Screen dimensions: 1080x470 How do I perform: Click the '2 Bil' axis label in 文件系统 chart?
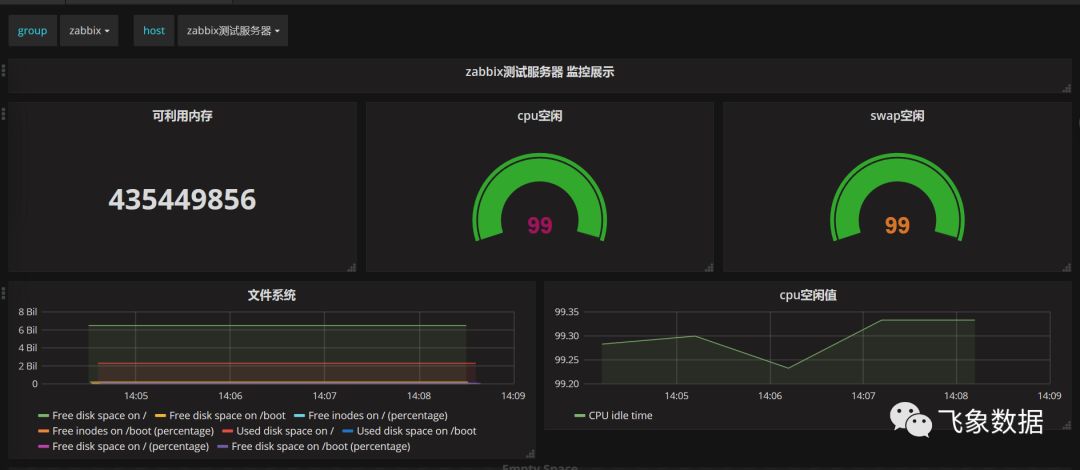click(28, 366)
